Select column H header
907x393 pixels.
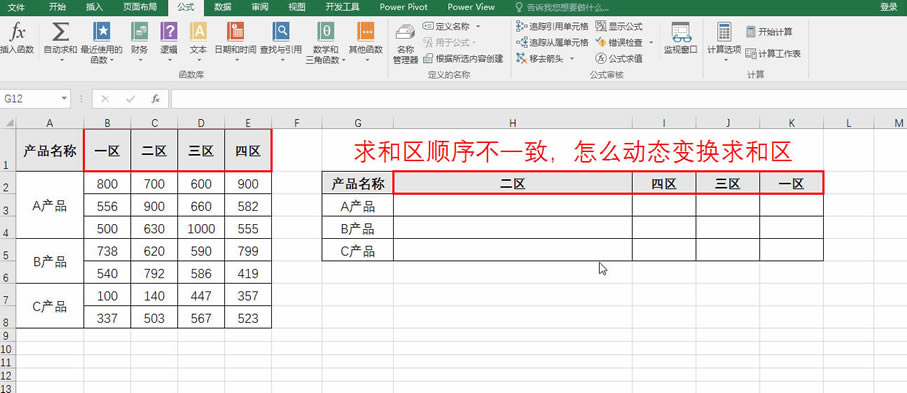513,123
